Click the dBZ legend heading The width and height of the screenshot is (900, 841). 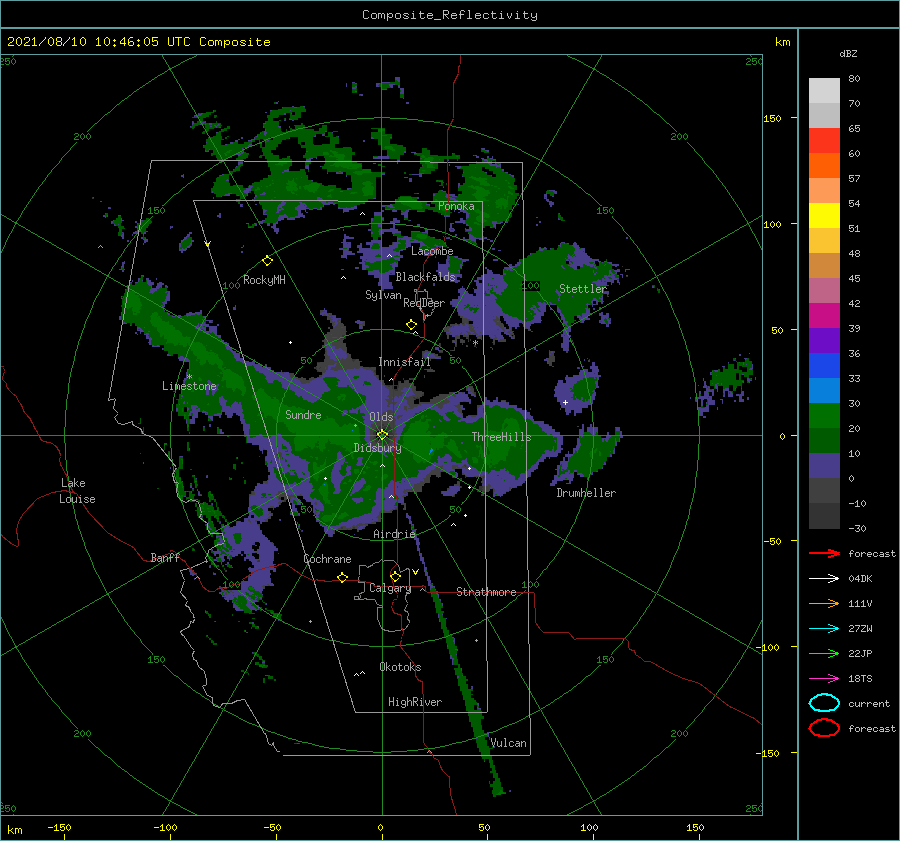coord(848,53)
